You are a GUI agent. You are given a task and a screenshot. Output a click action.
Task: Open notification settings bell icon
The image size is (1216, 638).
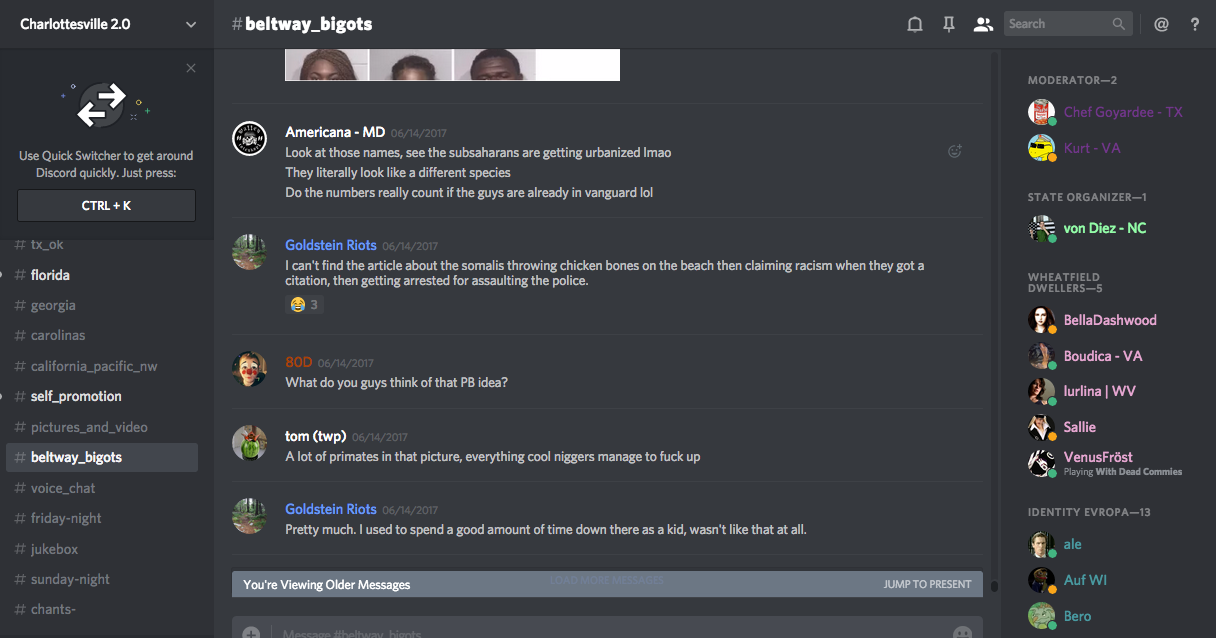coord(914,25)
